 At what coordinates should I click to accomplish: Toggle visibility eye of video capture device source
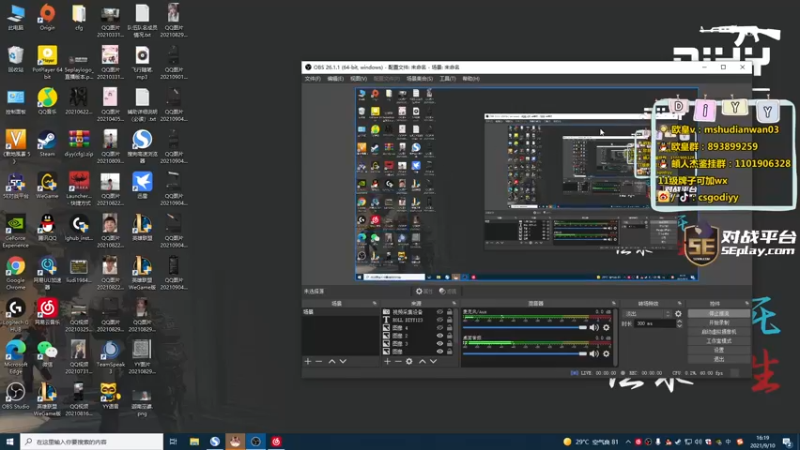[x=440, y=312]
